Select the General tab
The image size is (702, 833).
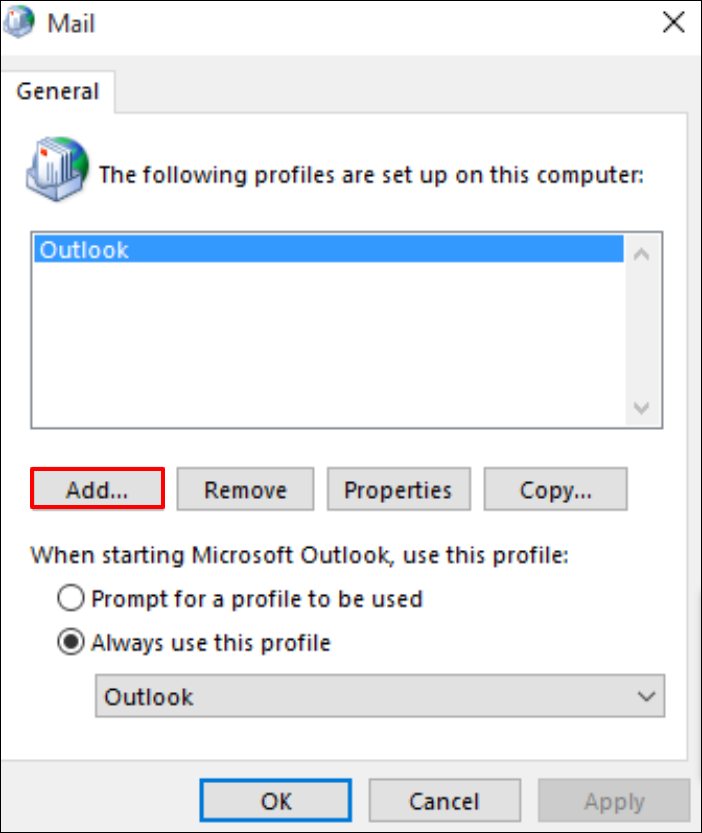(x=57, y=92)
